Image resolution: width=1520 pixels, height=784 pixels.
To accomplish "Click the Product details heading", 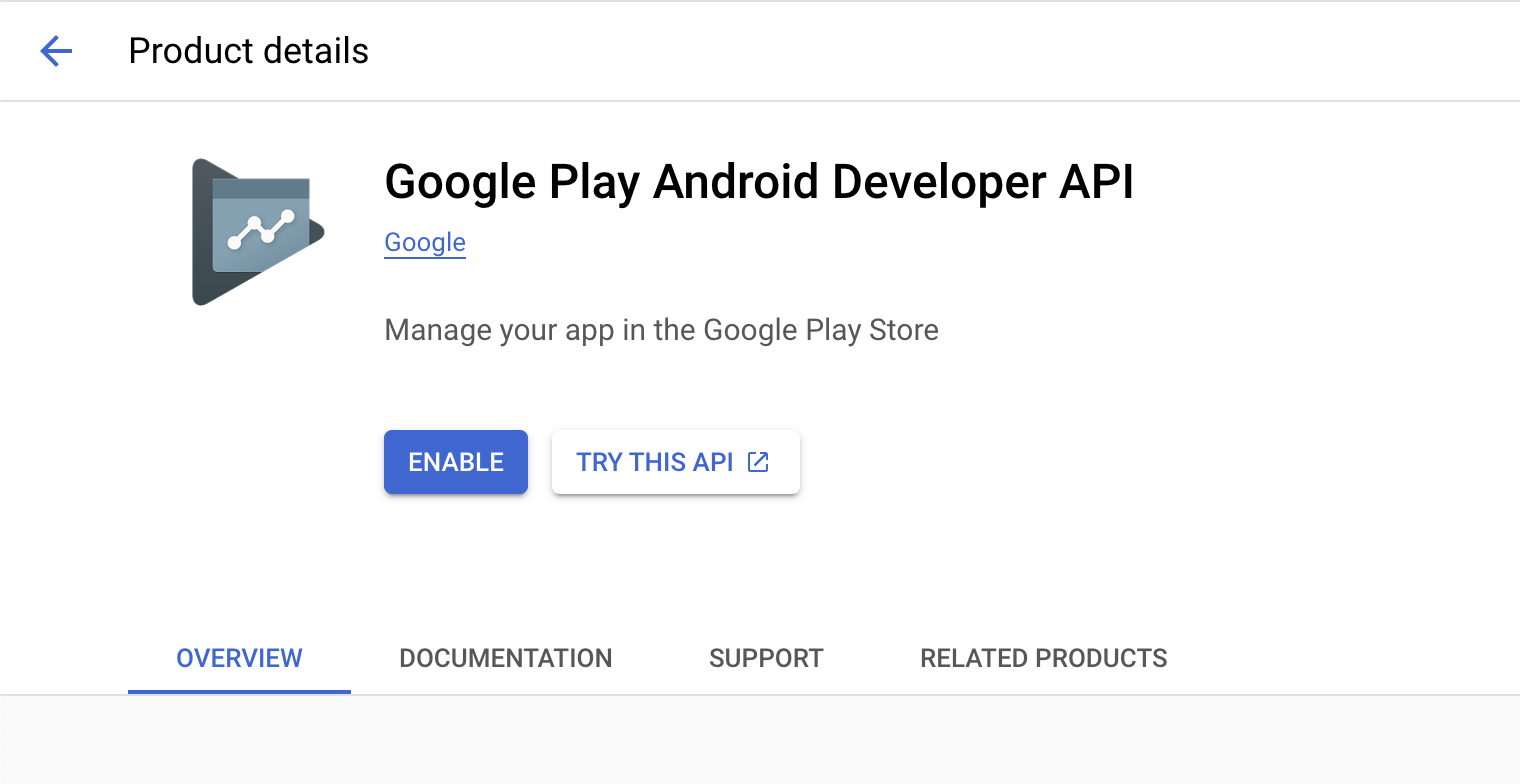I will coord(248,50).
